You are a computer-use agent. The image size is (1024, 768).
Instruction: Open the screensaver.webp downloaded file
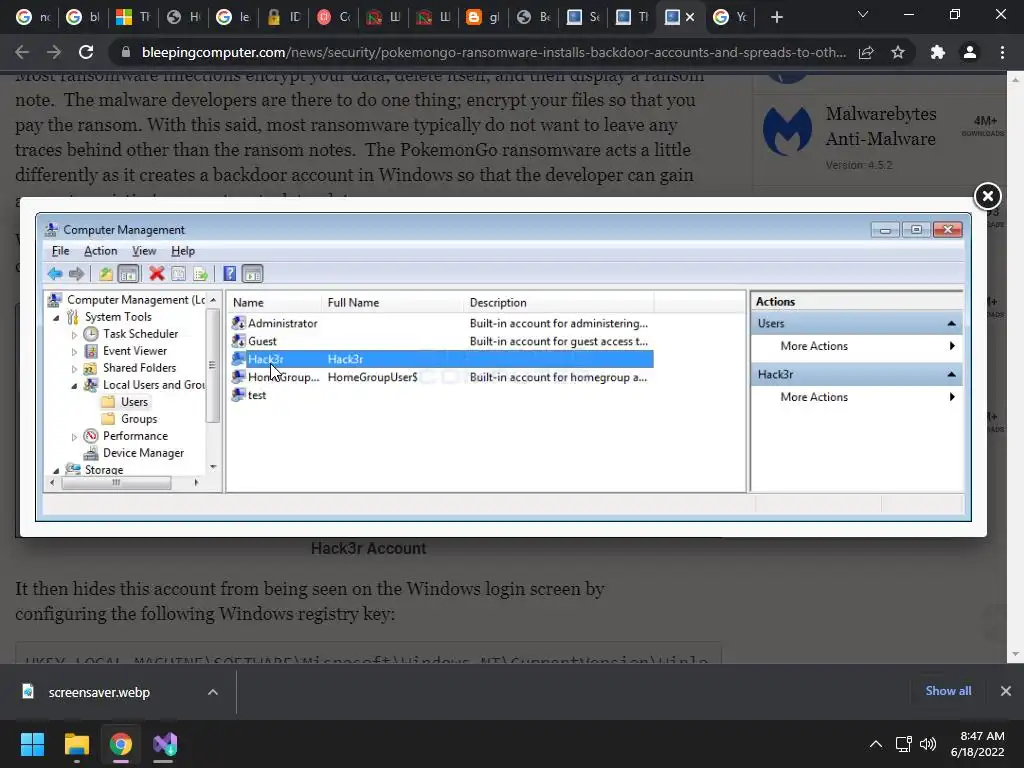coord(98,692)
